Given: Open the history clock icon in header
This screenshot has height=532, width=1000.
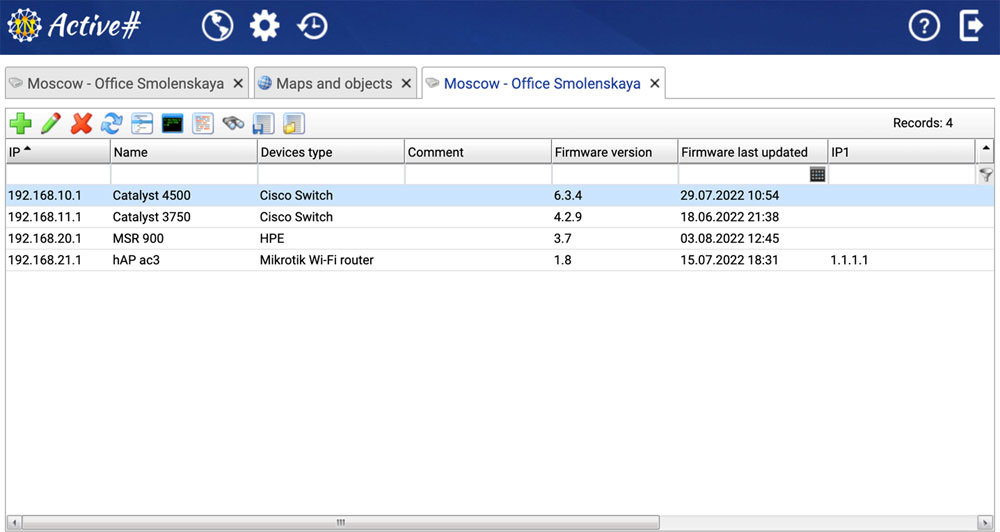Looking at the screenshot, I should tap(313, 26).
